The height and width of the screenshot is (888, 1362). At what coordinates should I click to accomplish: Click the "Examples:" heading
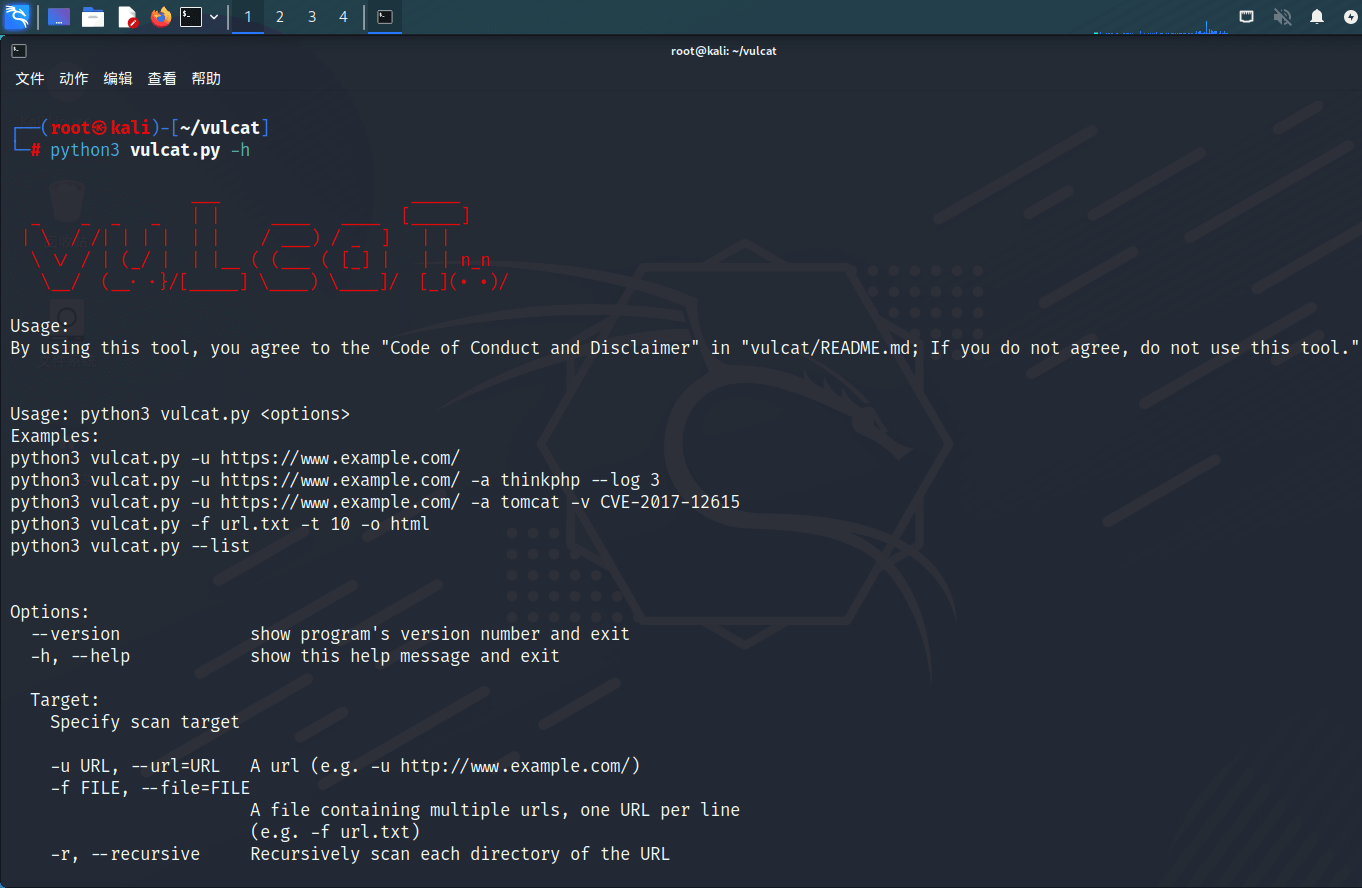[x=55, y=436]
